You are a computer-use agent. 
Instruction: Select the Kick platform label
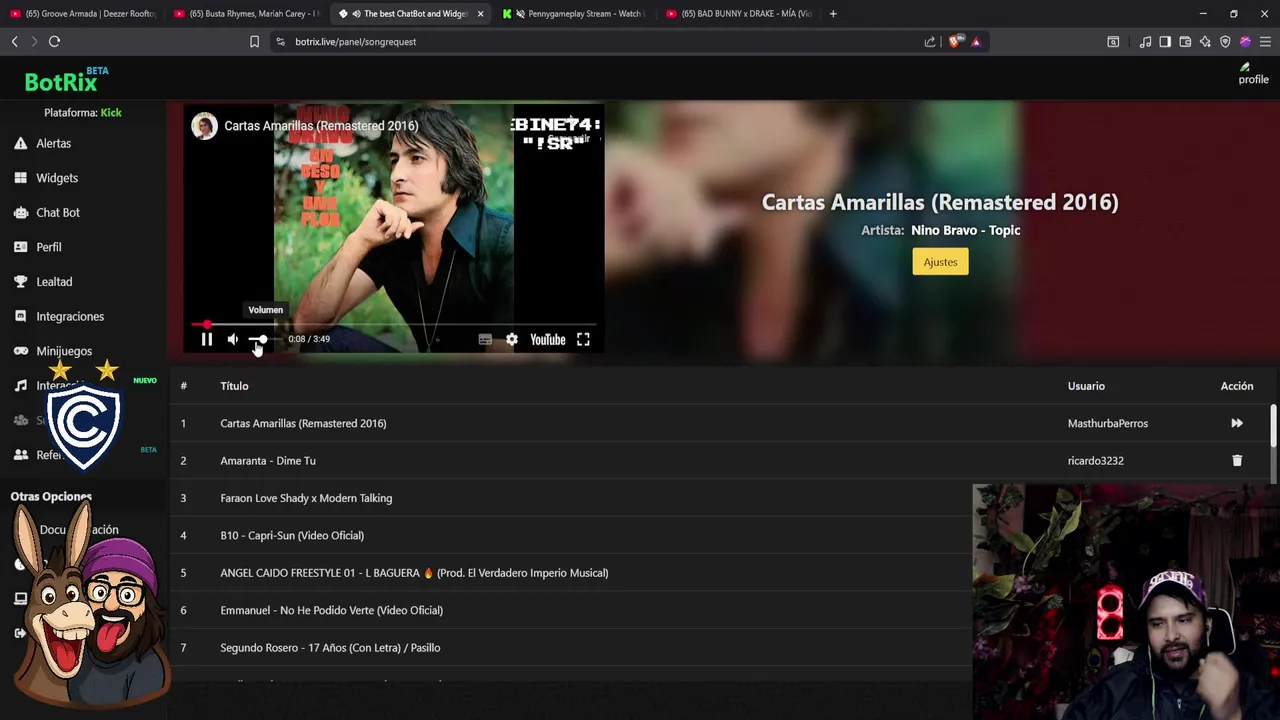[111, 113]
